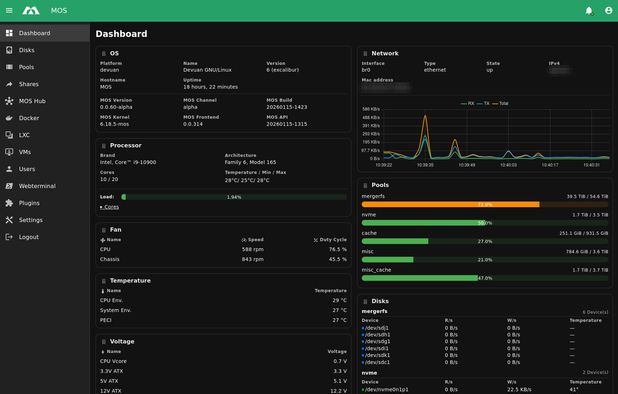Grab the Voltage card drag handle
Viewport: 618px width, 394px height.
point(104,342)
